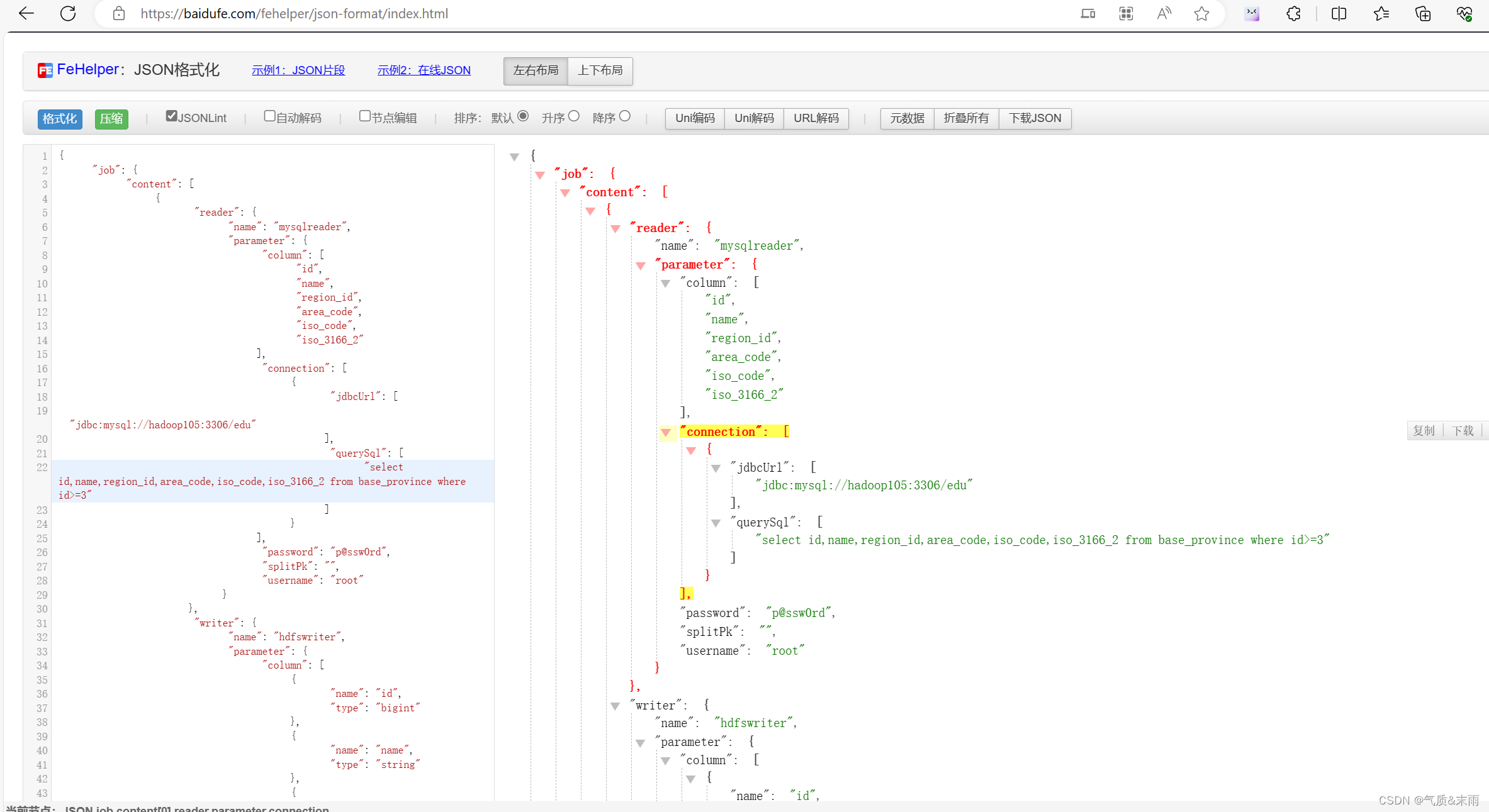Collapse the "content" array node
This screenshot has width=1489, height=812.
tap(565, 193)
